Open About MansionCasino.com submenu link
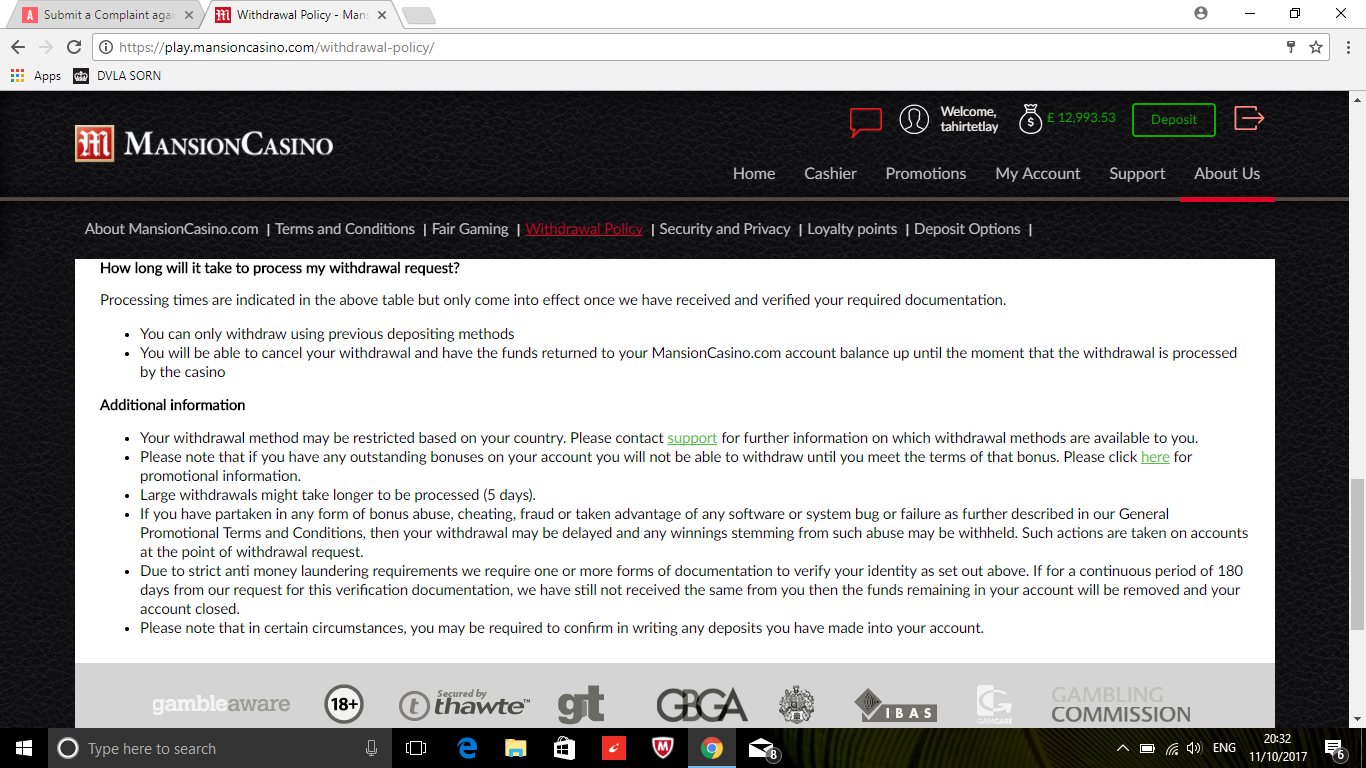1366x768 pixels. click(x=172, y=229)
